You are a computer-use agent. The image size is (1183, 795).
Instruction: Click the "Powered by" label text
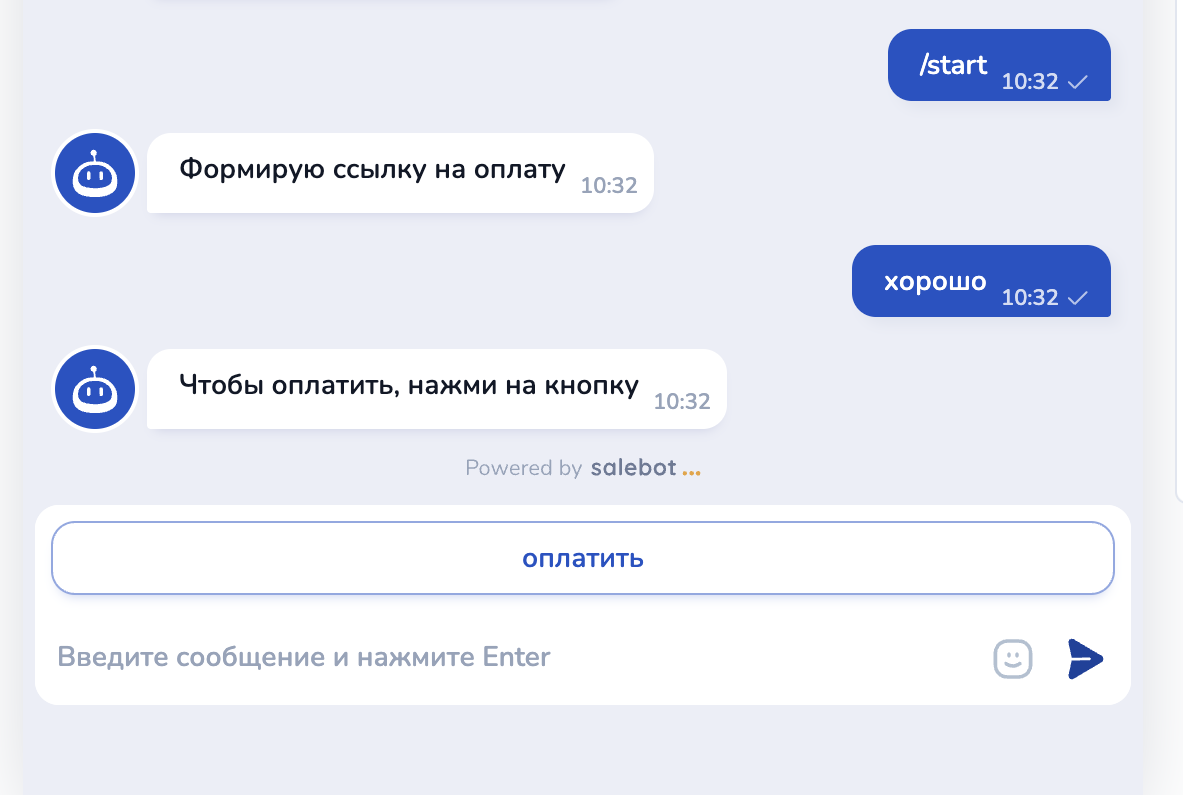pyautogui.click(x=523, y=468)
